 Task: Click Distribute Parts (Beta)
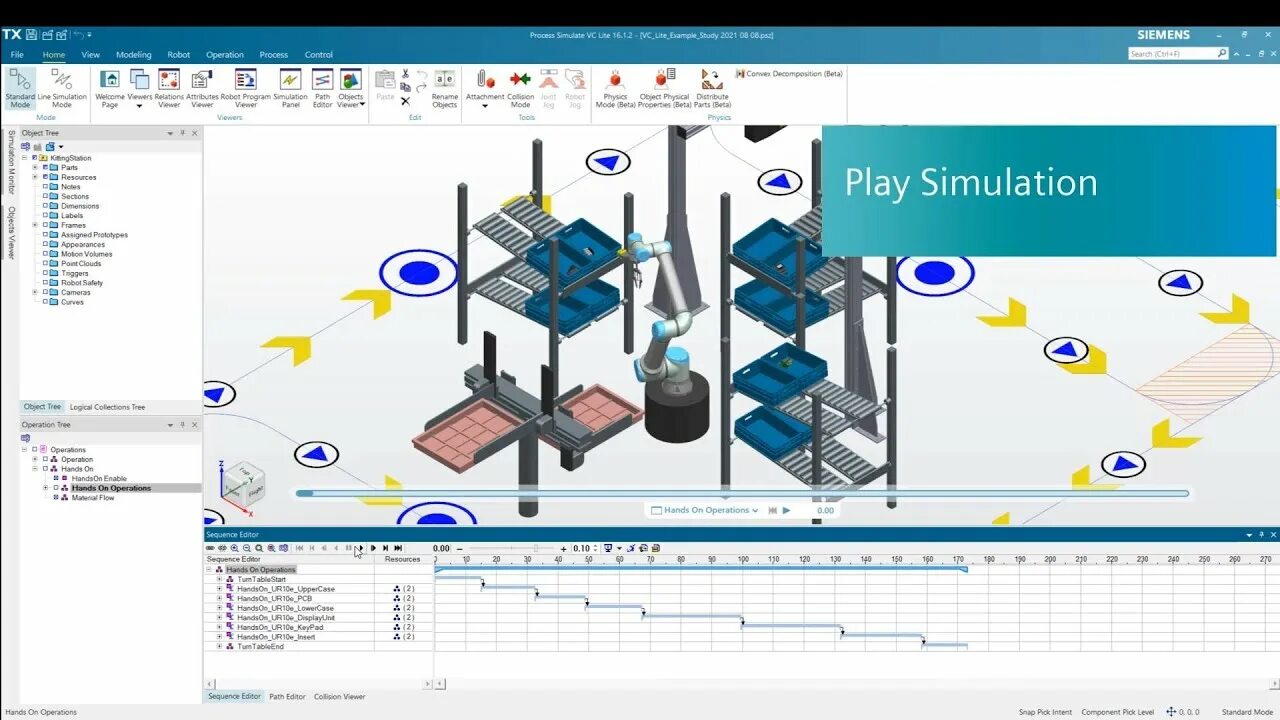tap(712, 88)
